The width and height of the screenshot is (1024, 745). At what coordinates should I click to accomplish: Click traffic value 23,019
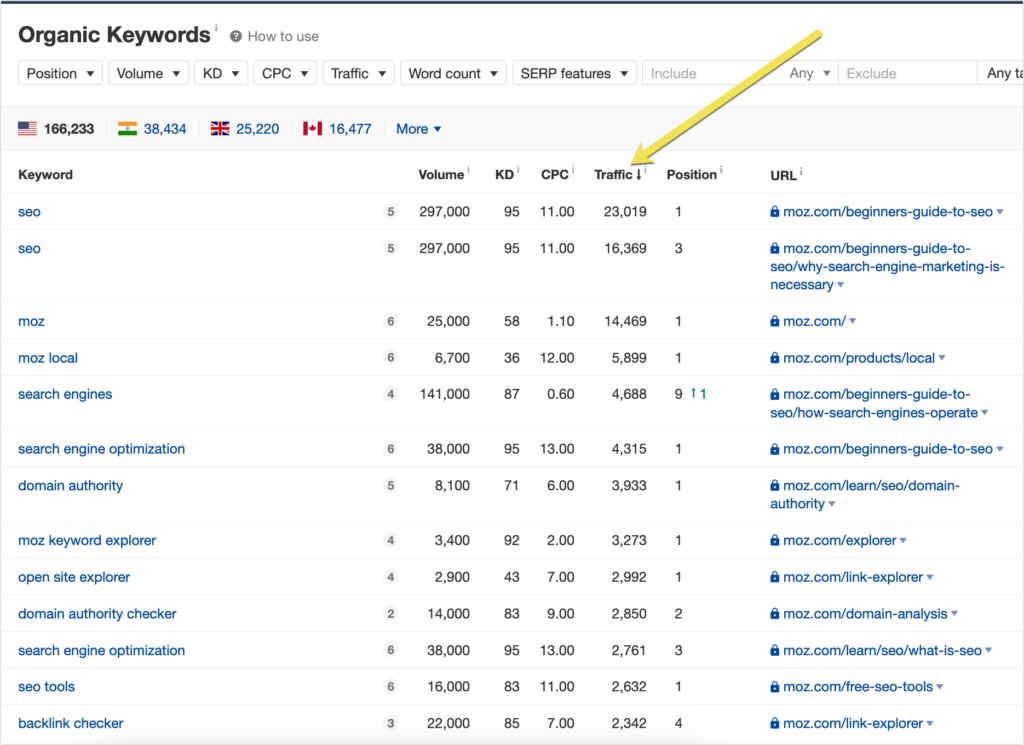(625, 212)
